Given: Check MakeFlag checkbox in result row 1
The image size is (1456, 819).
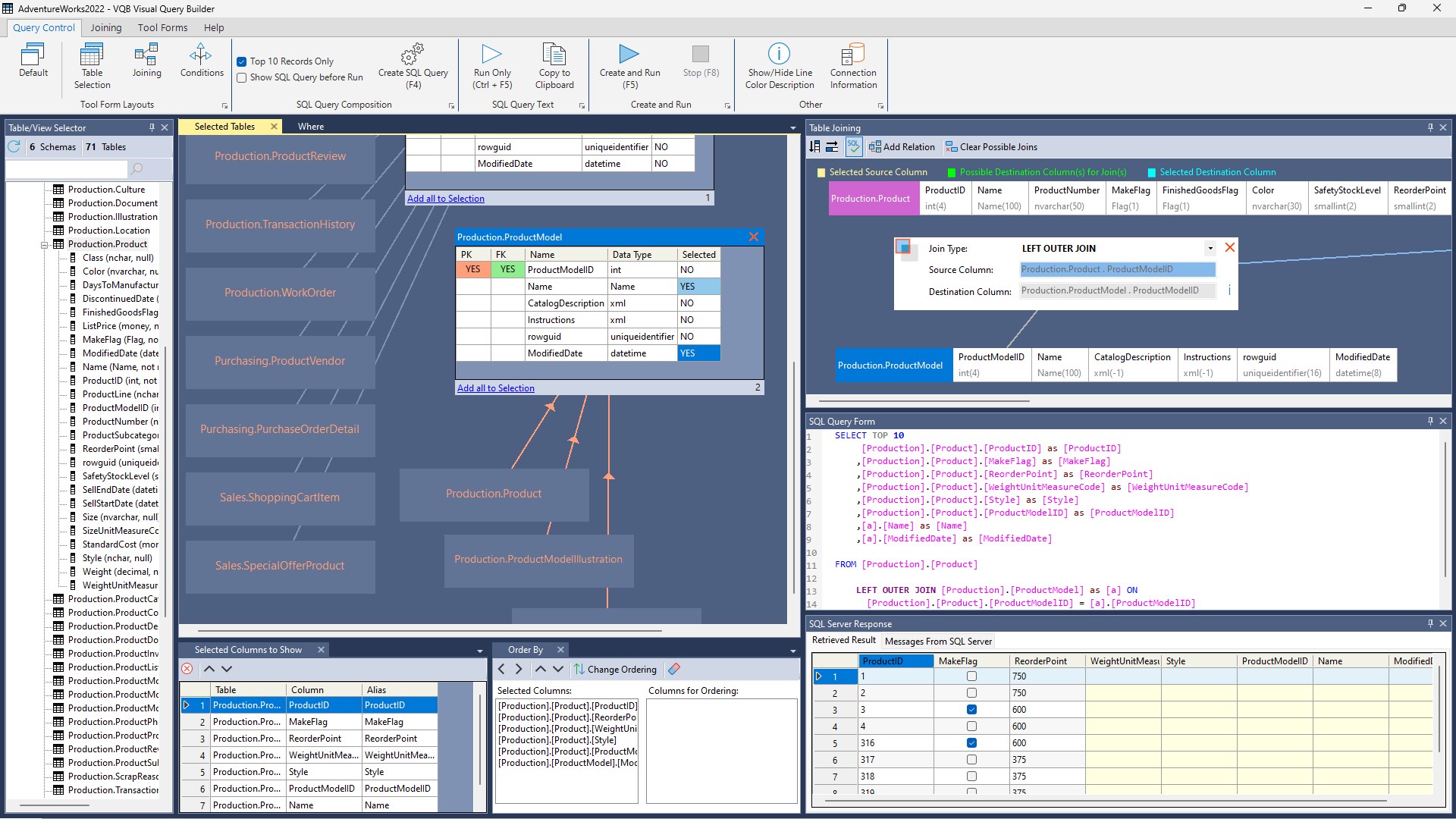Looking at the screenshot, I should pos(971,676).
